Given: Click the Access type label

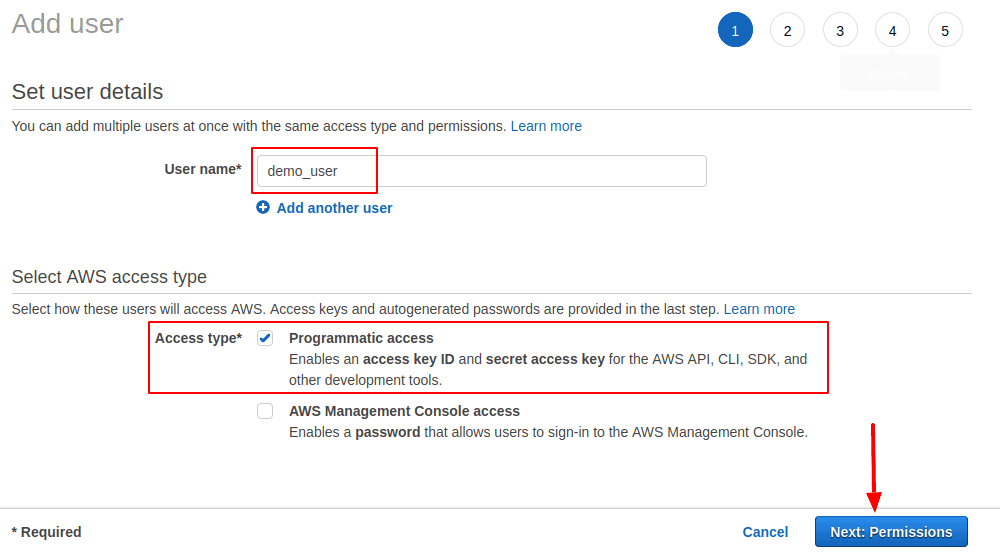Looking at the screenshot, I should point(198,338).
